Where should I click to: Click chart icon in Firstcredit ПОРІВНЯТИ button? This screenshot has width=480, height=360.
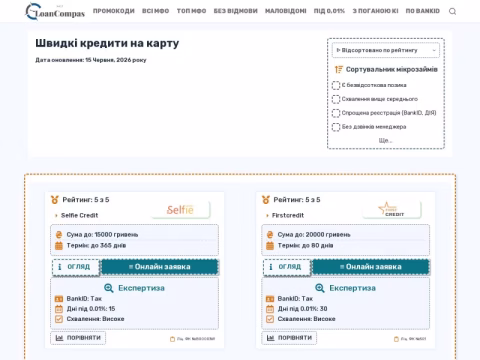pyautogui.click(x=270, y=338)
